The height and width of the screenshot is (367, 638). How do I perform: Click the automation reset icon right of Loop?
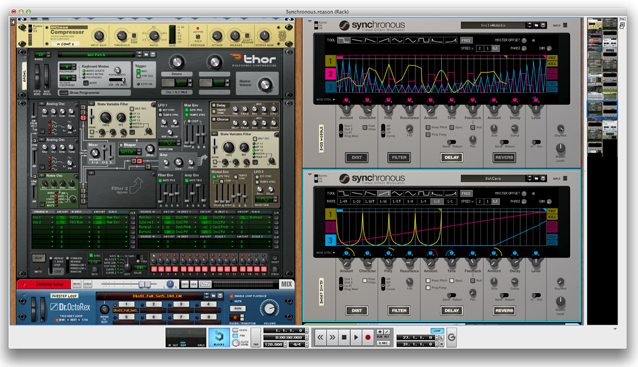pos(451,337)
